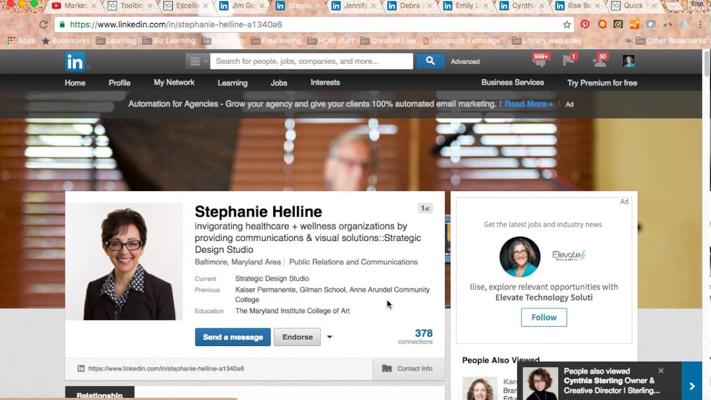Click Profile in LinkedIn navigation

[x=119, y=83]
